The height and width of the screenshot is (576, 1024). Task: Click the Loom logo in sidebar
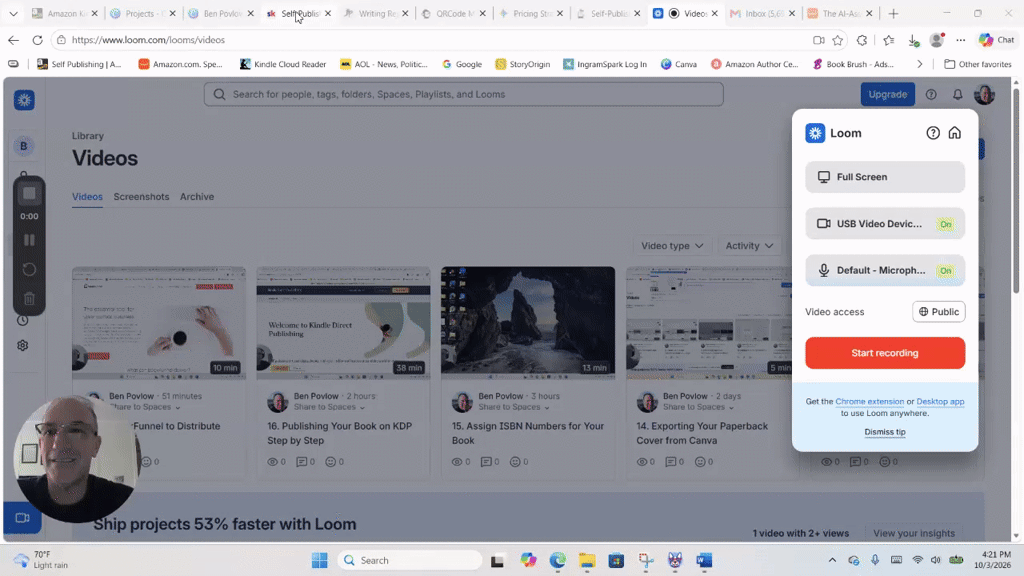(x=24, y=100)
